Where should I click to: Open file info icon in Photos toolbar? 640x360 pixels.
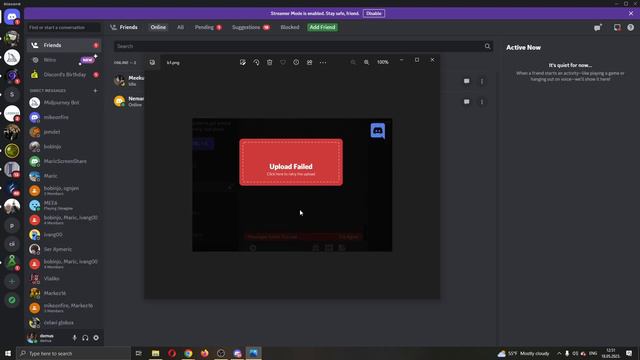[296, 62]
